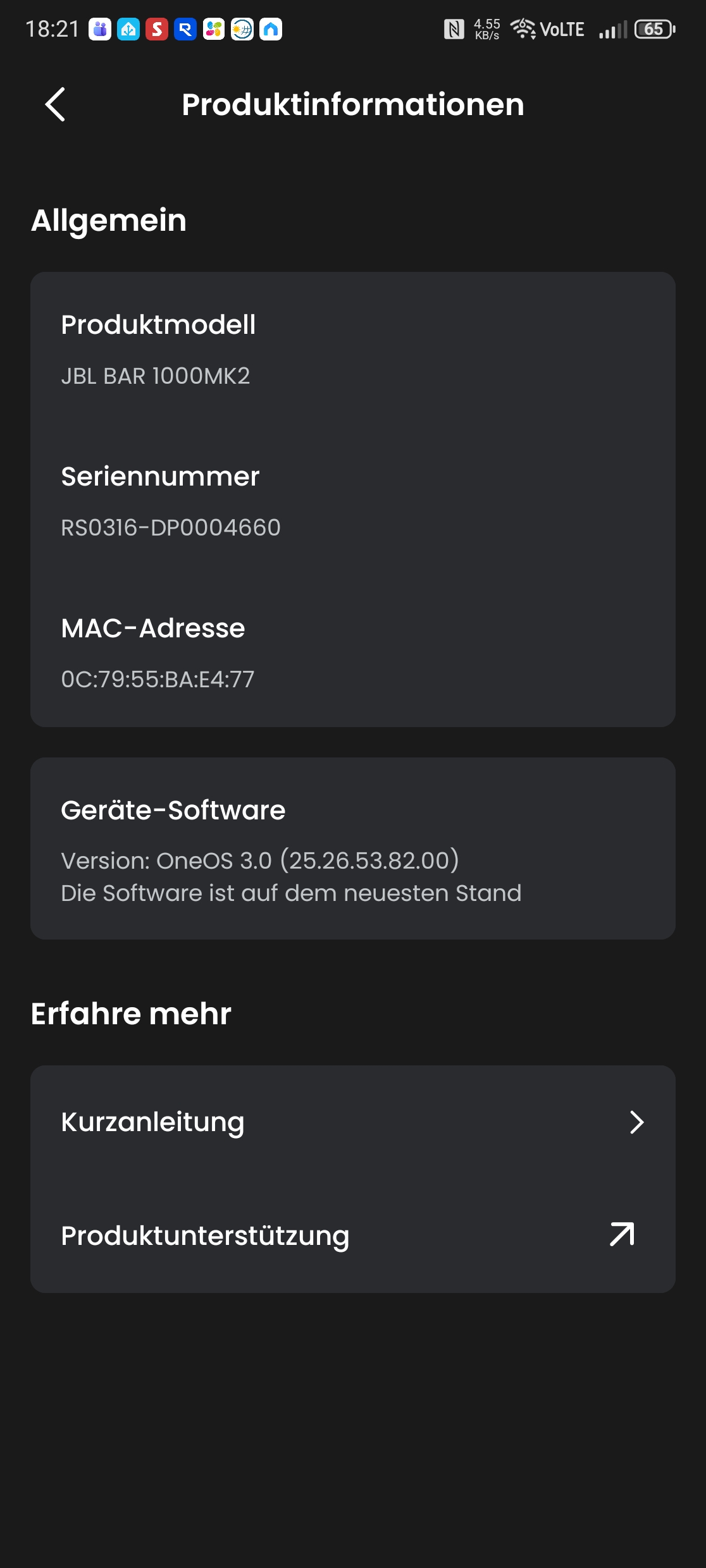Tap the battery indicator showing 65
706x1568 pixels.
[655, 29]
